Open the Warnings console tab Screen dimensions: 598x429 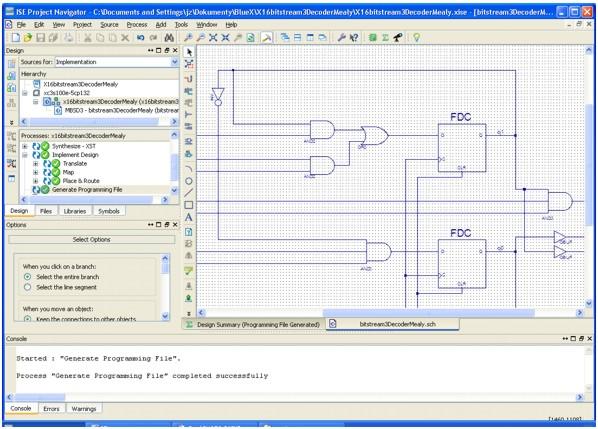84,409
